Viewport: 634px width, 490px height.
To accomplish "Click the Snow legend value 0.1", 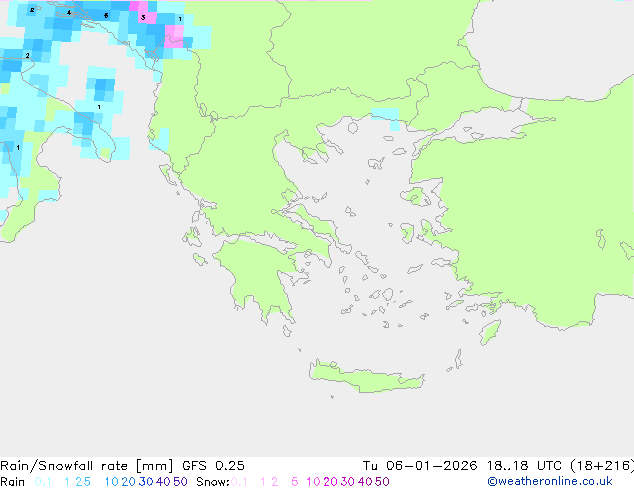I will tap(239, 482).
